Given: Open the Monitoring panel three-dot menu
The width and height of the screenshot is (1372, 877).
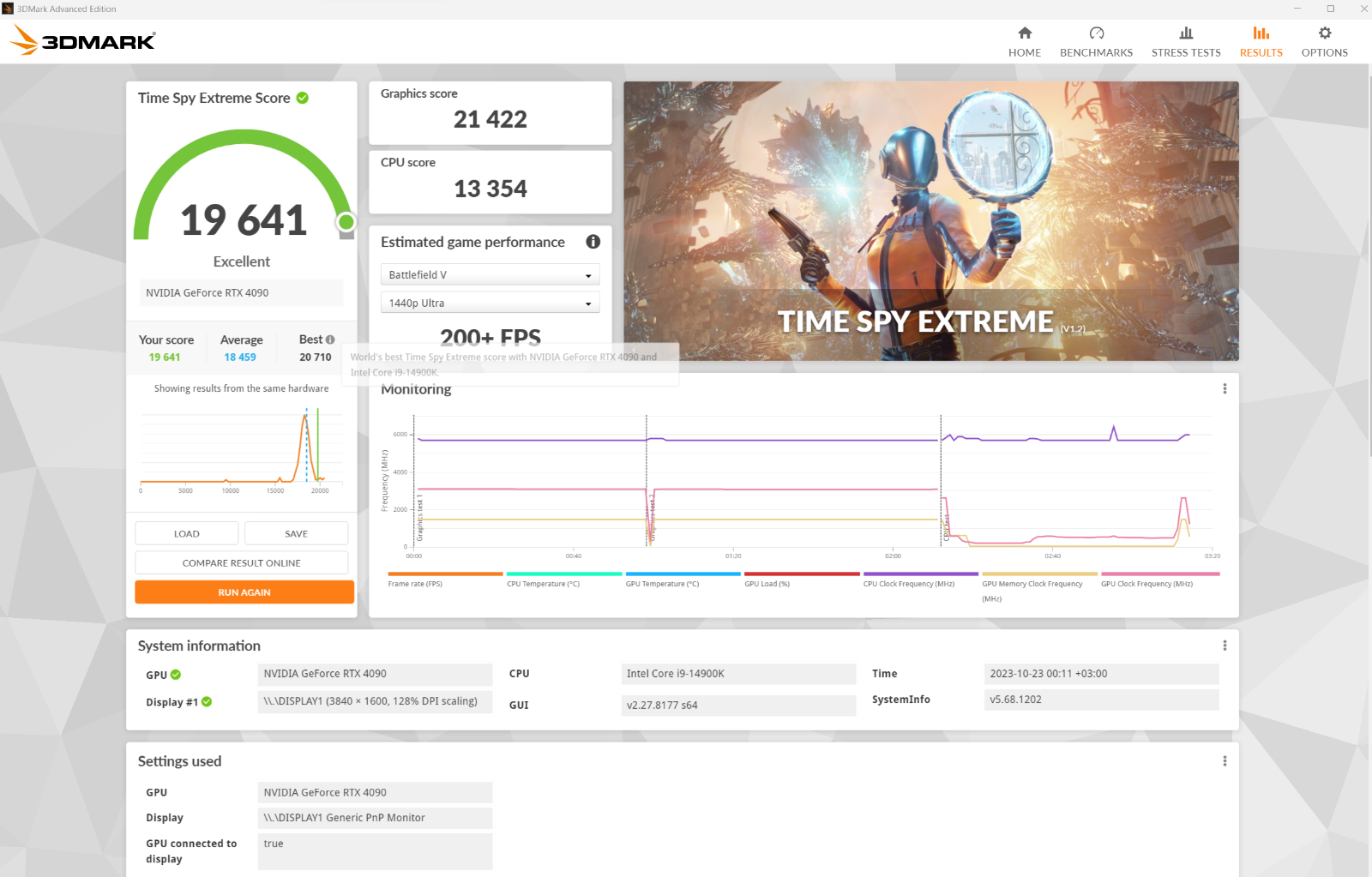Looking at the screenshot, I should point(1225,388).
